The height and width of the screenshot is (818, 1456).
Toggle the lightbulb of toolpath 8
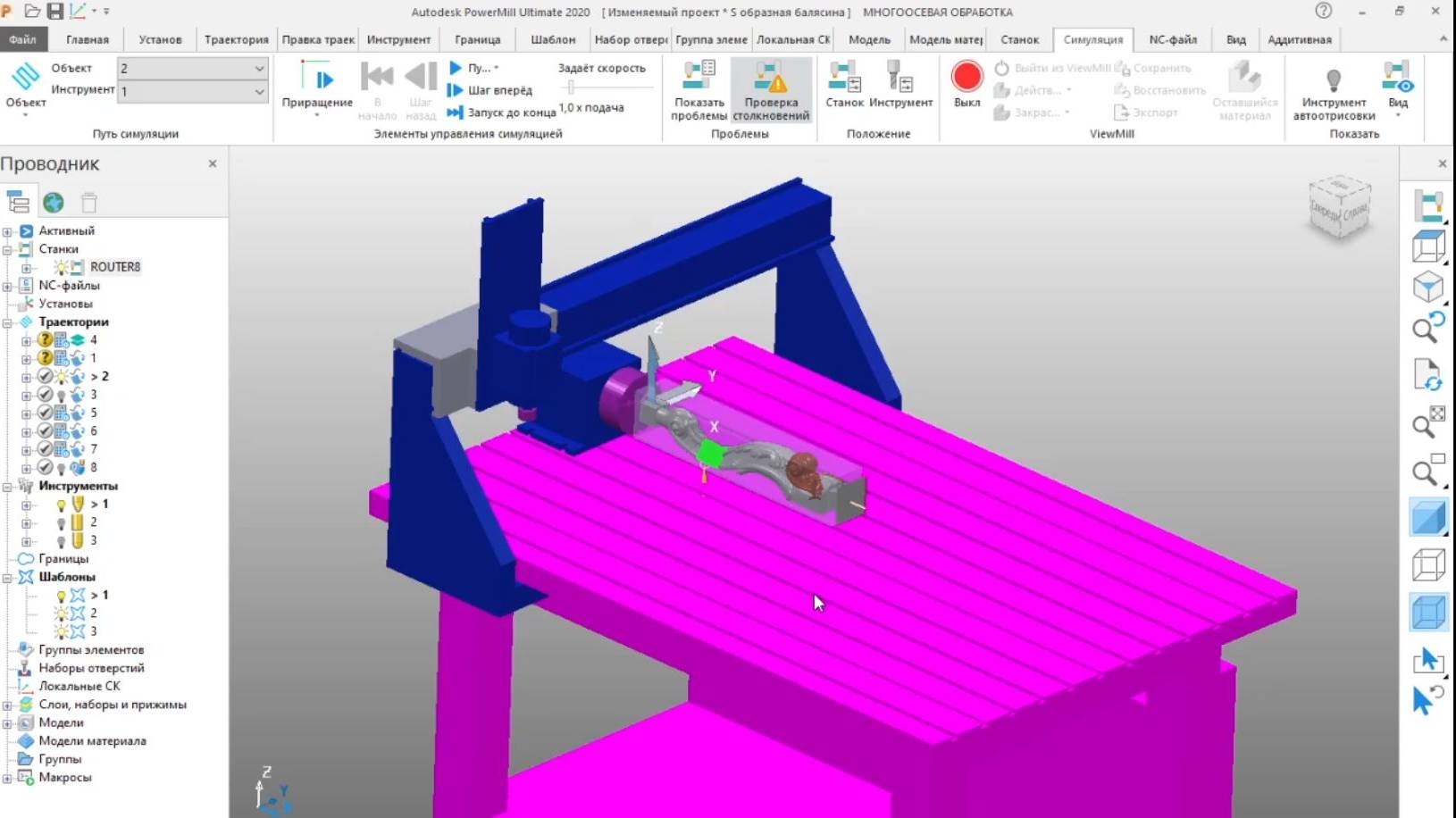(61, 468)
